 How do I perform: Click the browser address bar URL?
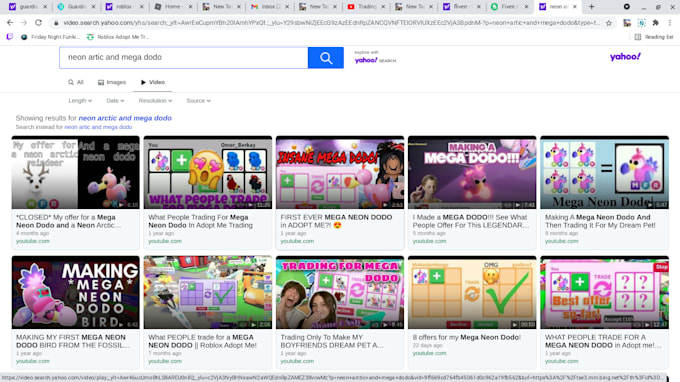(331, 23)
